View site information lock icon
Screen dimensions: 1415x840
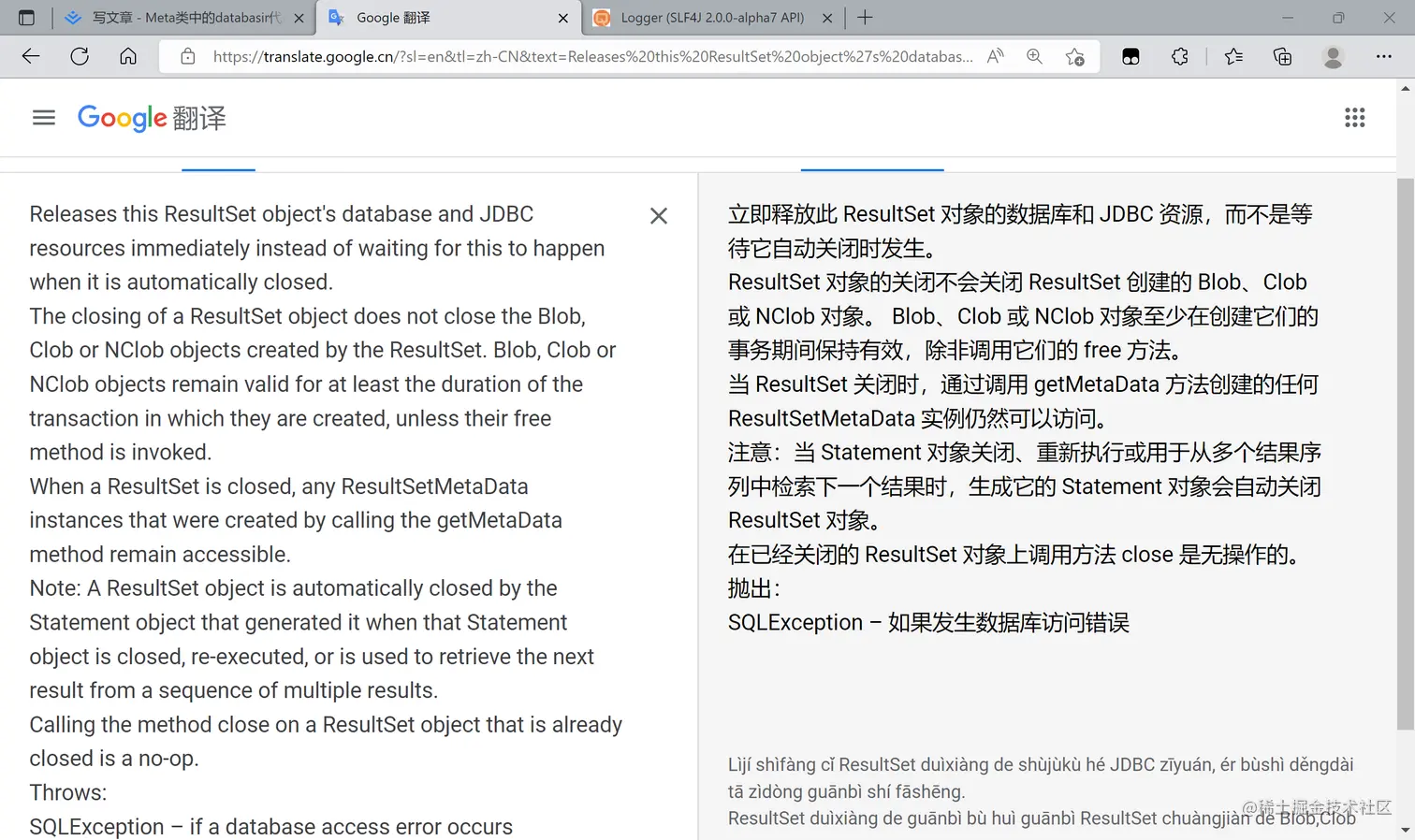click(x=188, y=56)
